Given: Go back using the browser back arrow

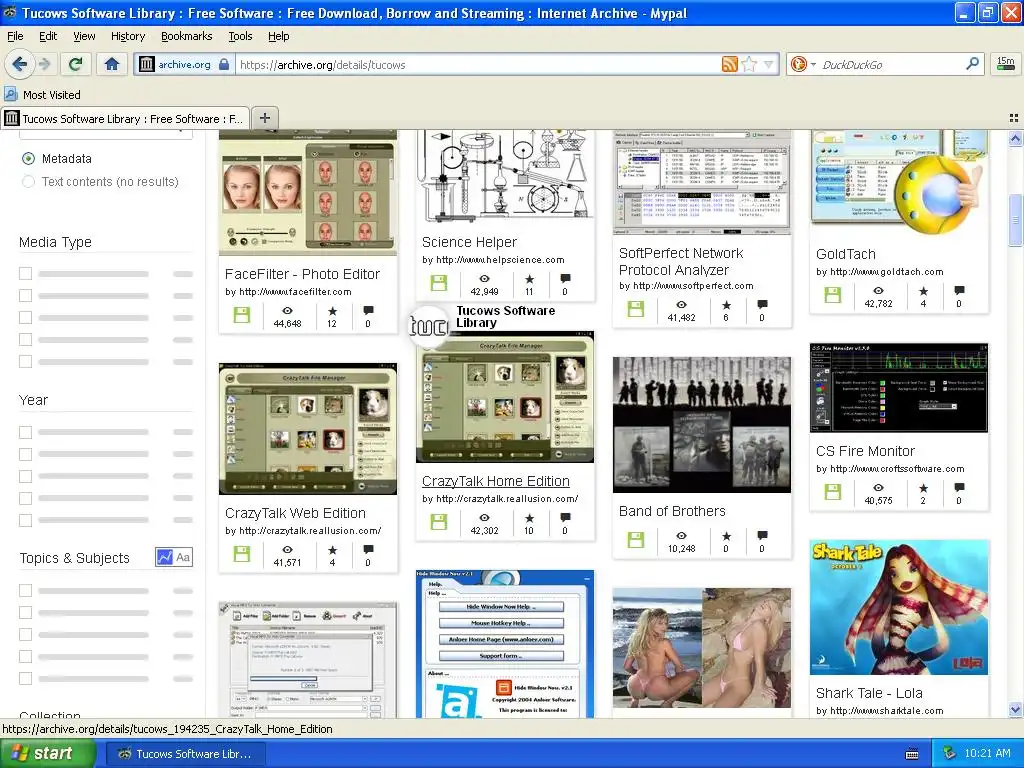Looking at the screenshot, I should click(x=19, y=64).
